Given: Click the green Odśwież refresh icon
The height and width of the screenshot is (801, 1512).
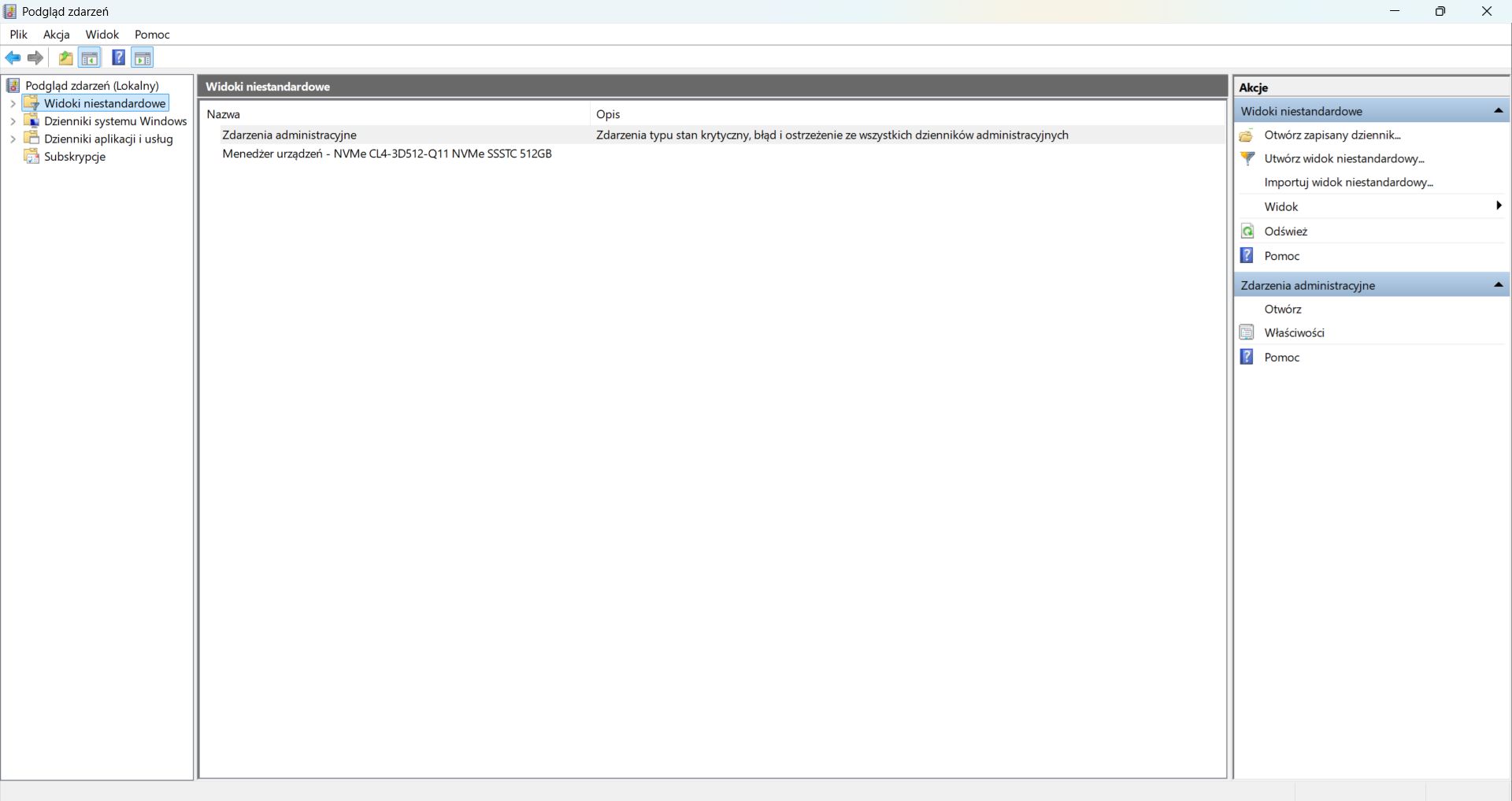Looking at the screenshot, I should pos(1247,231).
